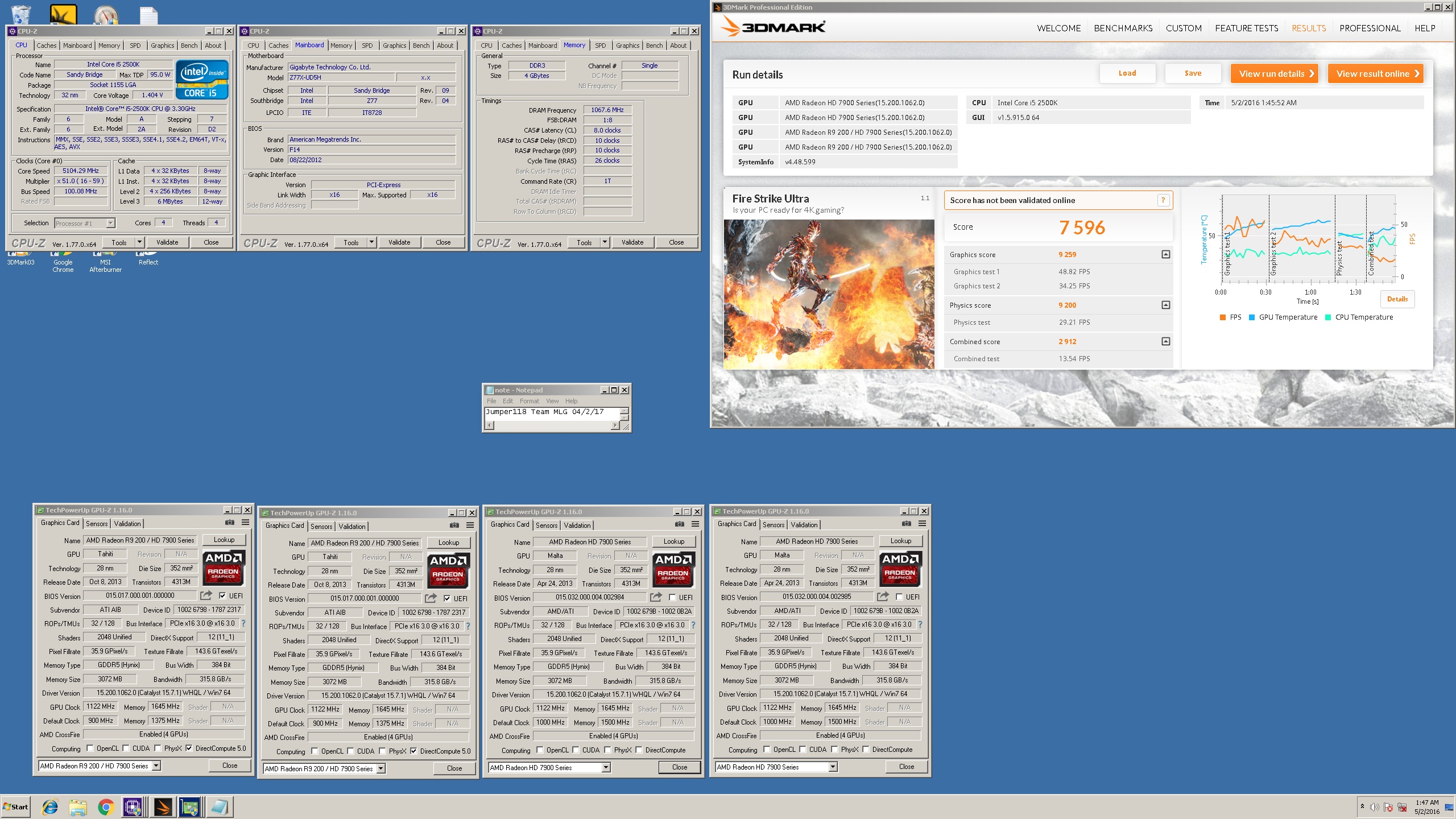This screenshot has width=1456, height=819.
Task: Switch to Caches tab in first CPU-Z window
Action: 47,45
